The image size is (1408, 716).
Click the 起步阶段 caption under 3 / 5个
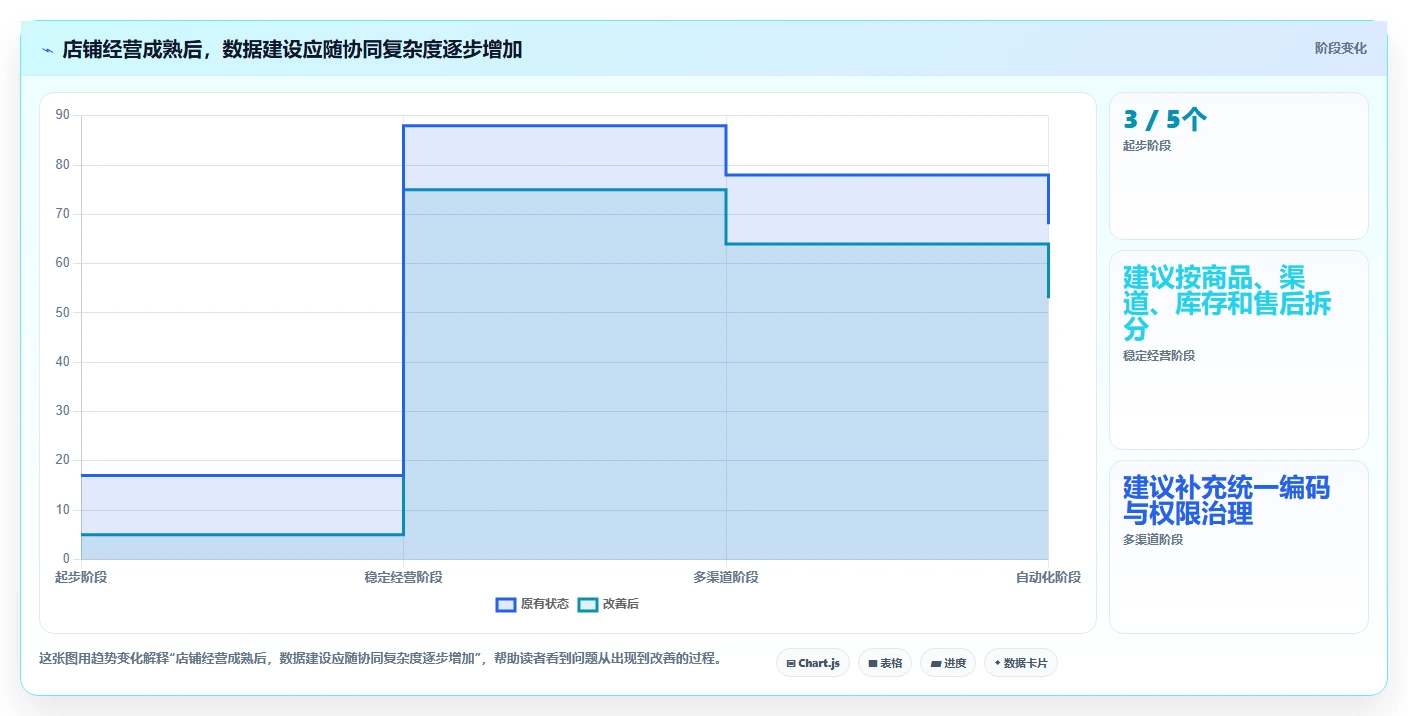[1147, 146]
